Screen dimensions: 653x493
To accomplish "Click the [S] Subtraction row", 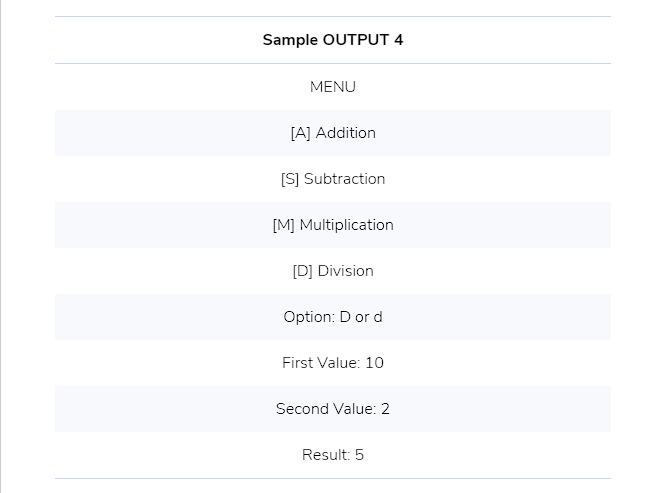I will click(333, 179).
